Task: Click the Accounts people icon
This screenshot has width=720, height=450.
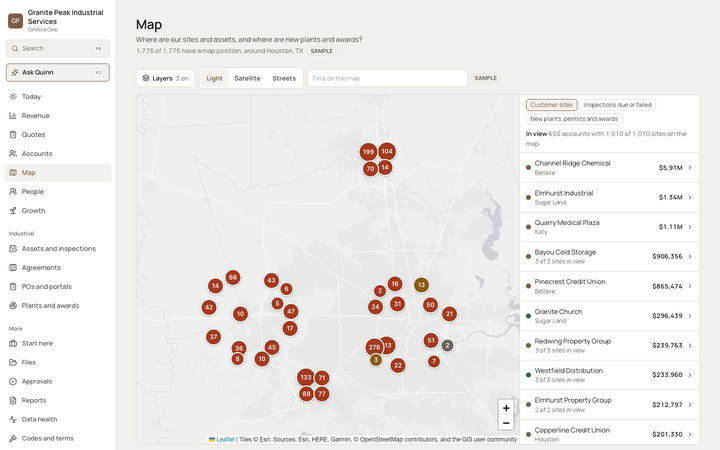Action: click(x=13, y=153)
